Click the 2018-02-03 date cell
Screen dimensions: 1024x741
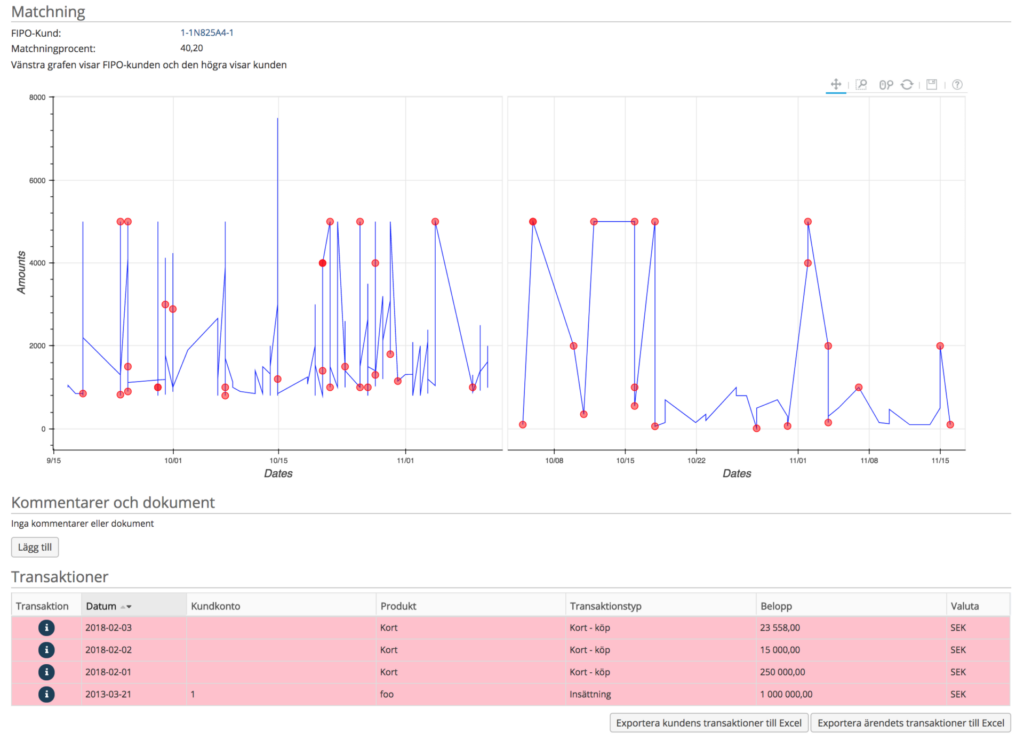(134, 627)
